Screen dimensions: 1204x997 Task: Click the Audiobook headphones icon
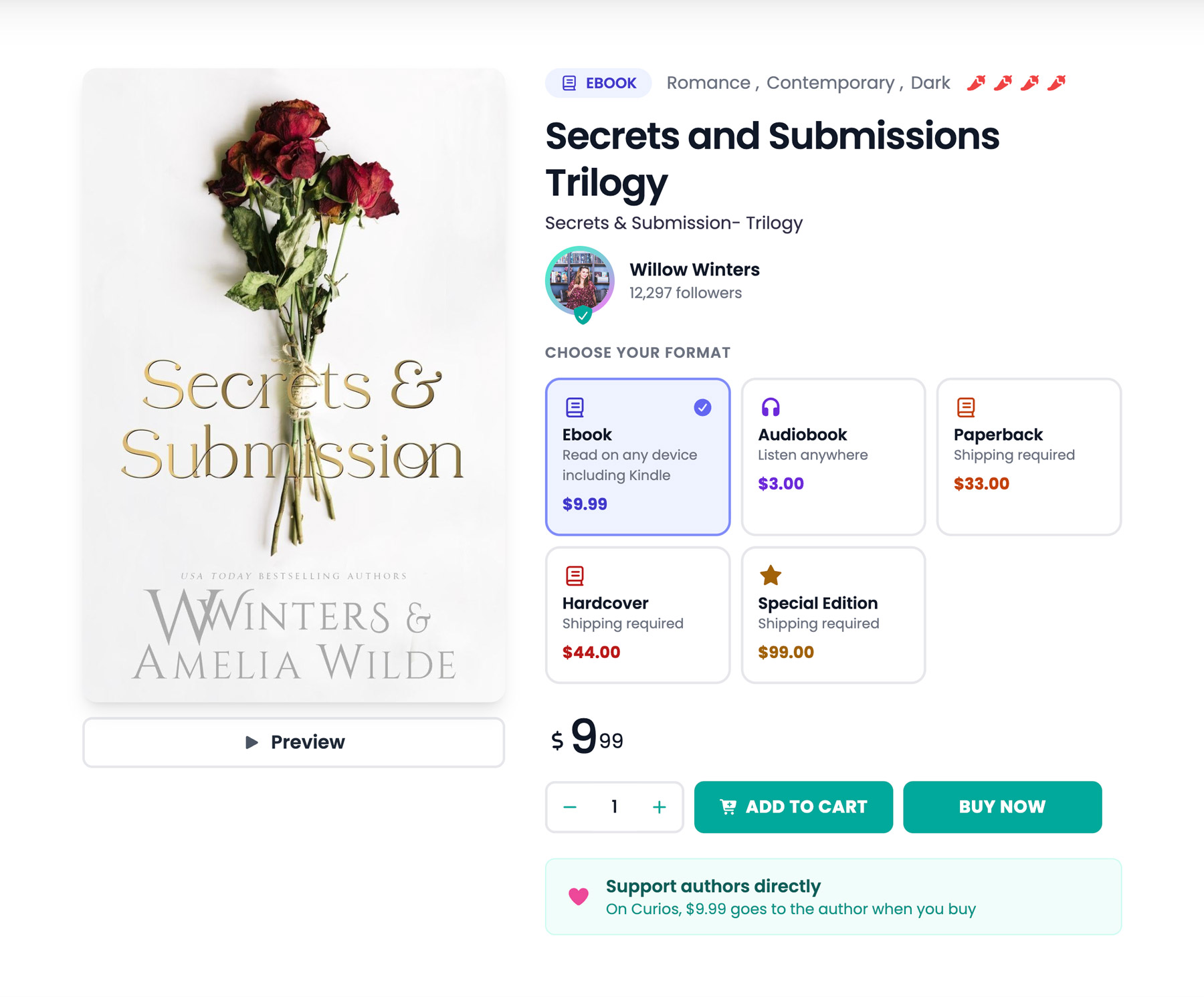click(x=771, y=407)
